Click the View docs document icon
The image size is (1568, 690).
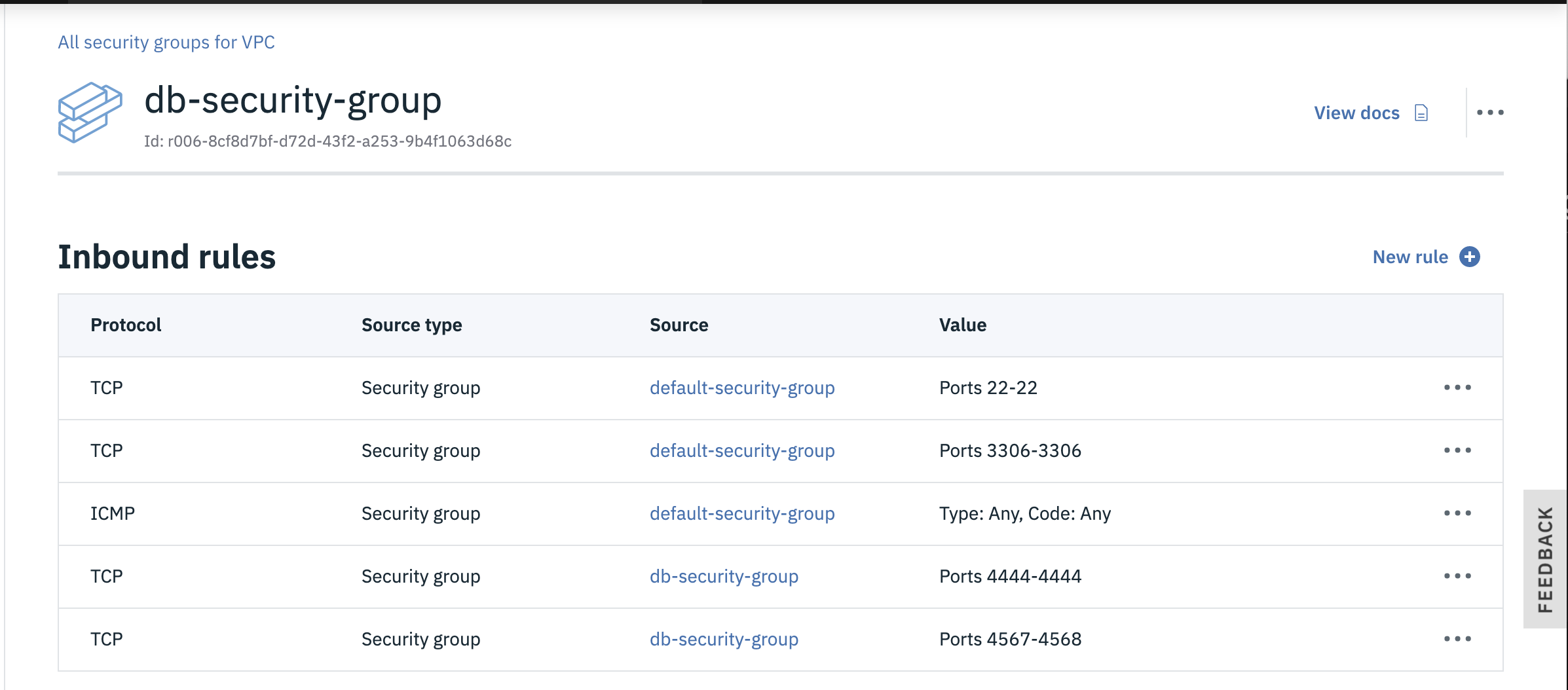pyautogui.click(x=1421, y=113)
